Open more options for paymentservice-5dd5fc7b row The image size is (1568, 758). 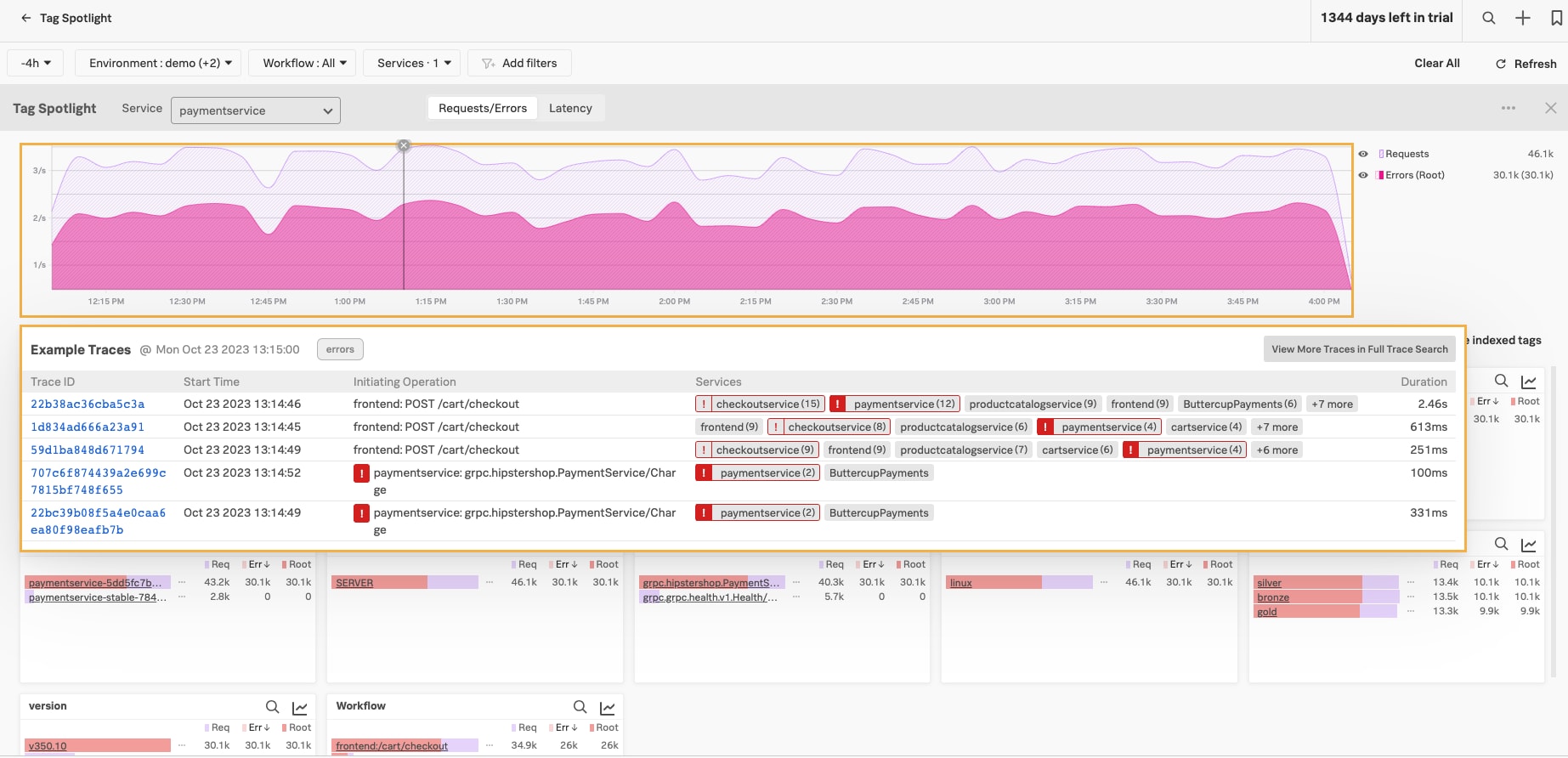(182, 582)
